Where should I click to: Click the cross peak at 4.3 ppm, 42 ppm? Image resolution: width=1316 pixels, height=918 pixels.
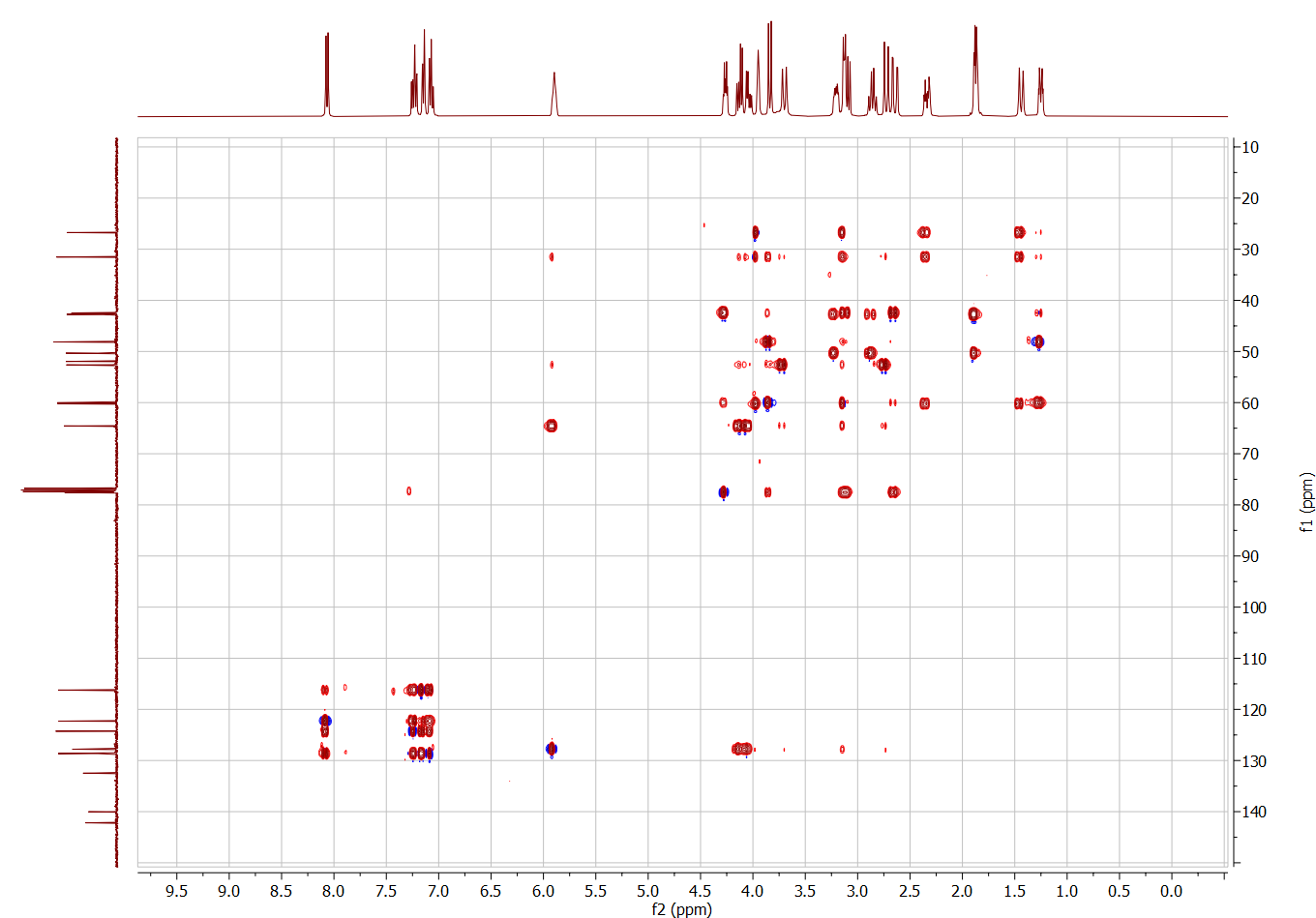pos(723,313)
